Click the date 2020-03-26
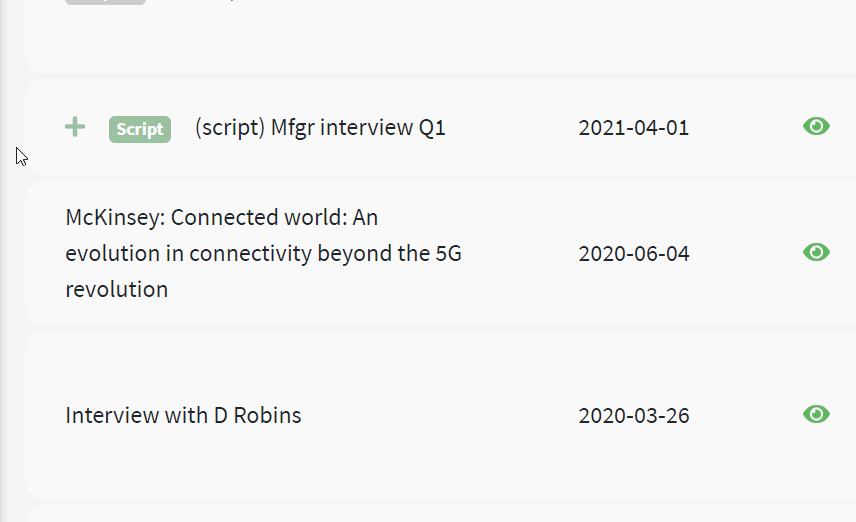The width and height of the screenshot is (856, 522). (x=633, y=415)
